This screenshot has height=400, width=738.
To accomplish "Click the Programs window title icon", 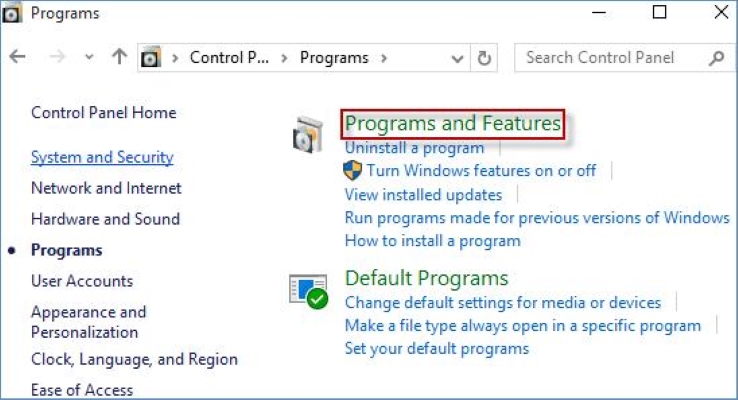I will (13, 14).
